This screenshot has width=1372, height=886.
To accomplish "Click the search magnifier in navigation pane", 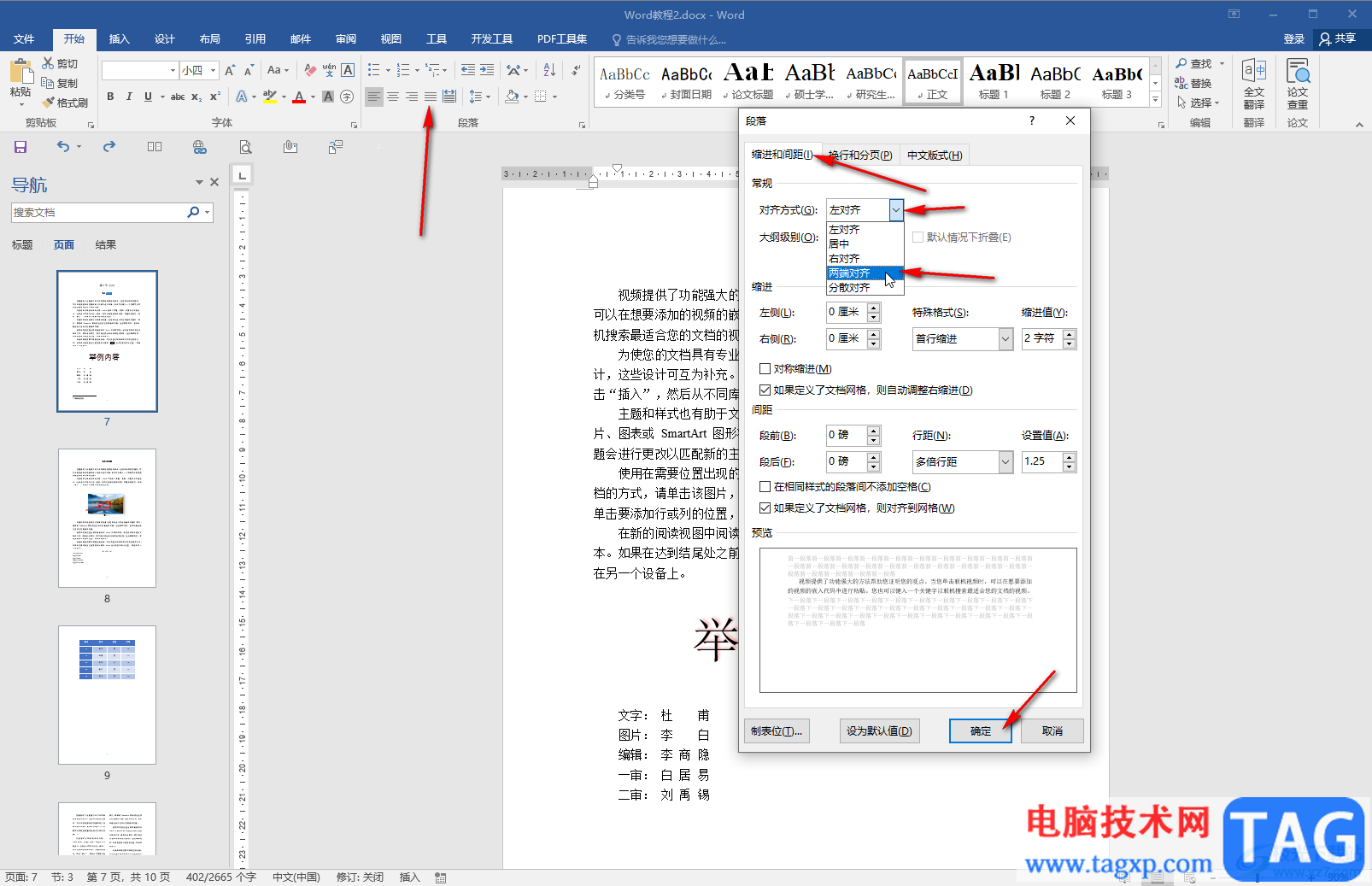I will coord(193,212).
